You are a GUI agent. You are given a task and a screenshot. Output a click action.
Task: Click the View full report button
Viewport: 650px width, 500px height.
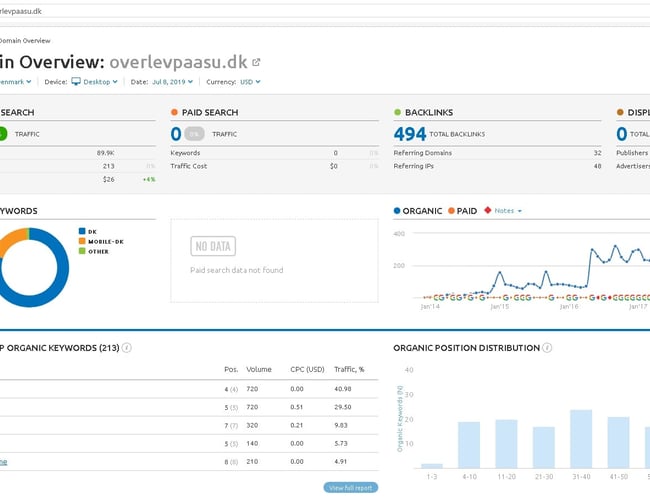(352, 487)
